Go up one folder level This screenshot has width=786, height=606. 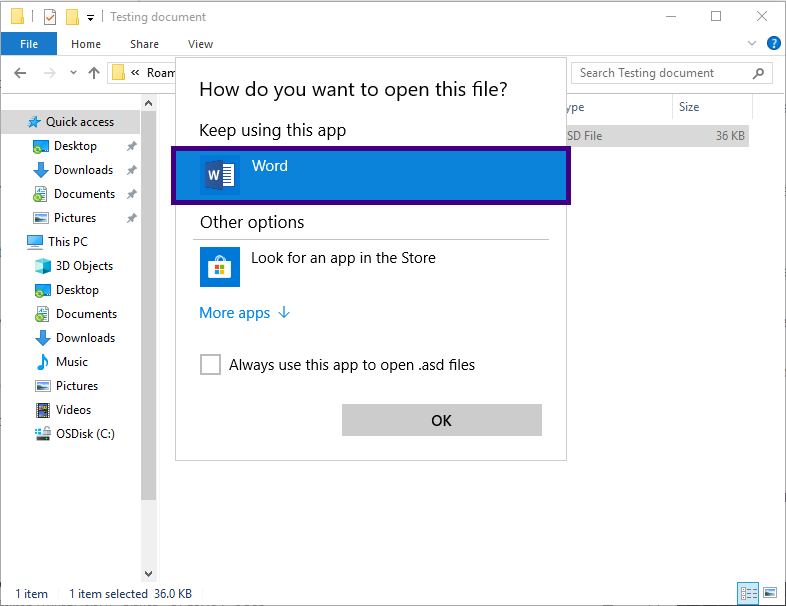tap(94, 73)
